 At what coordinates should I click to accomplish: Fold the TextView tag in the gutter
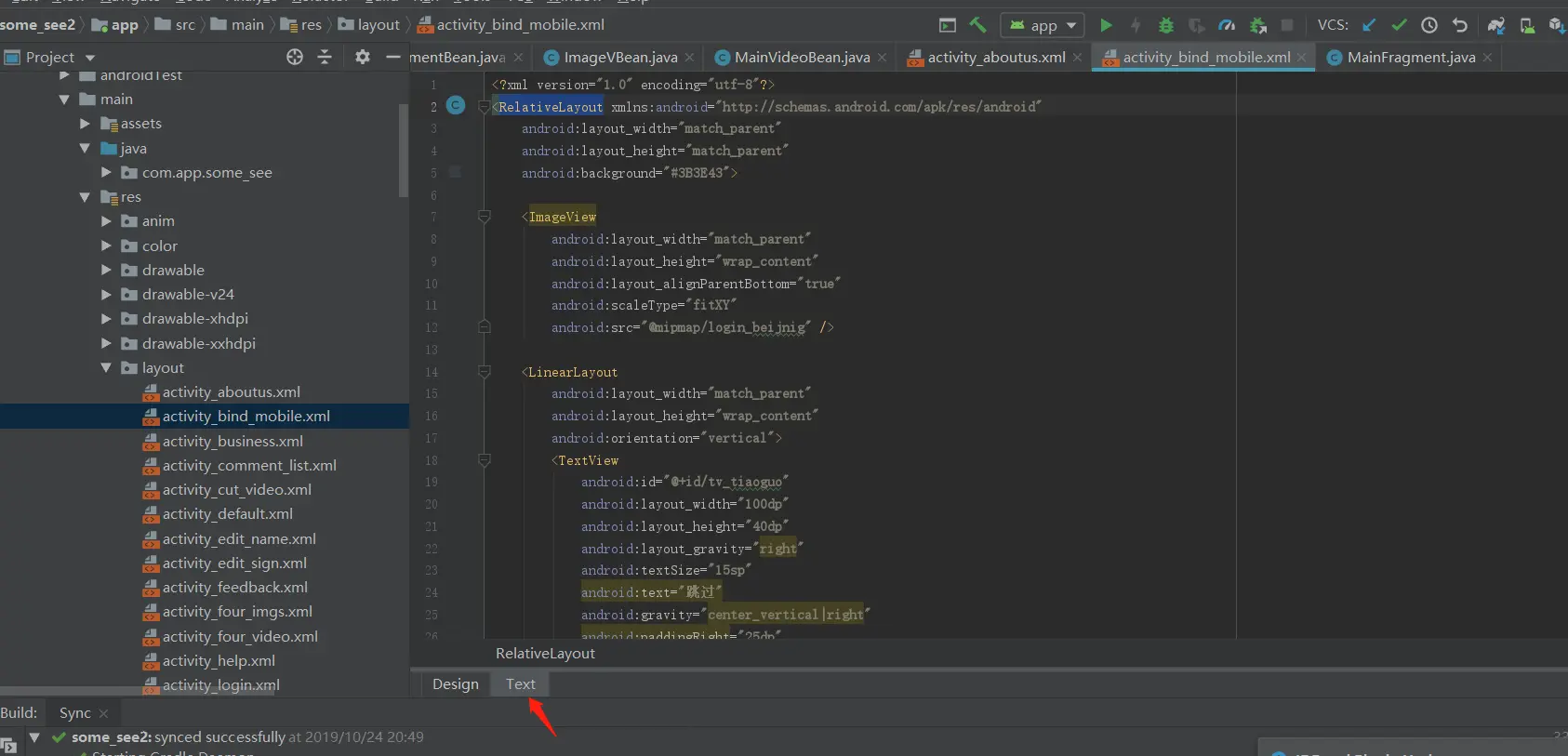(x=484, y=459)
